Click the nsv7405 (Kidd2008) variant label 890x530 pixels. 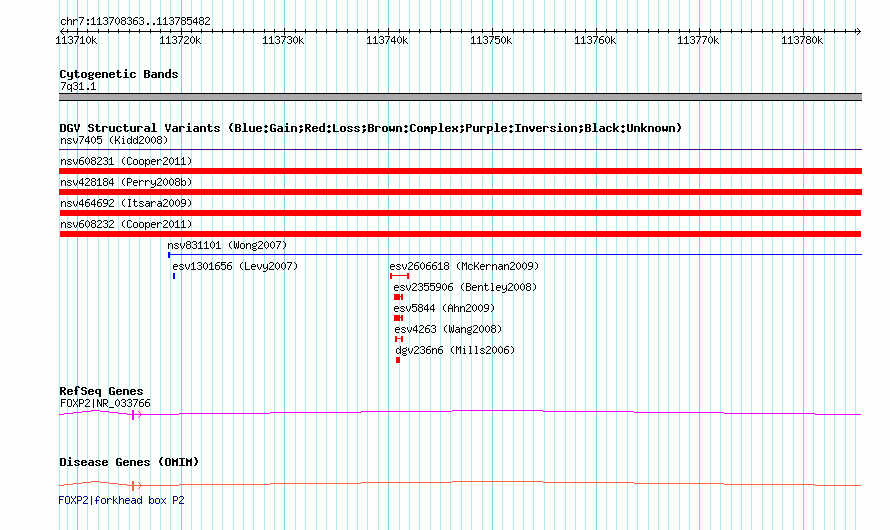point(114,140)
